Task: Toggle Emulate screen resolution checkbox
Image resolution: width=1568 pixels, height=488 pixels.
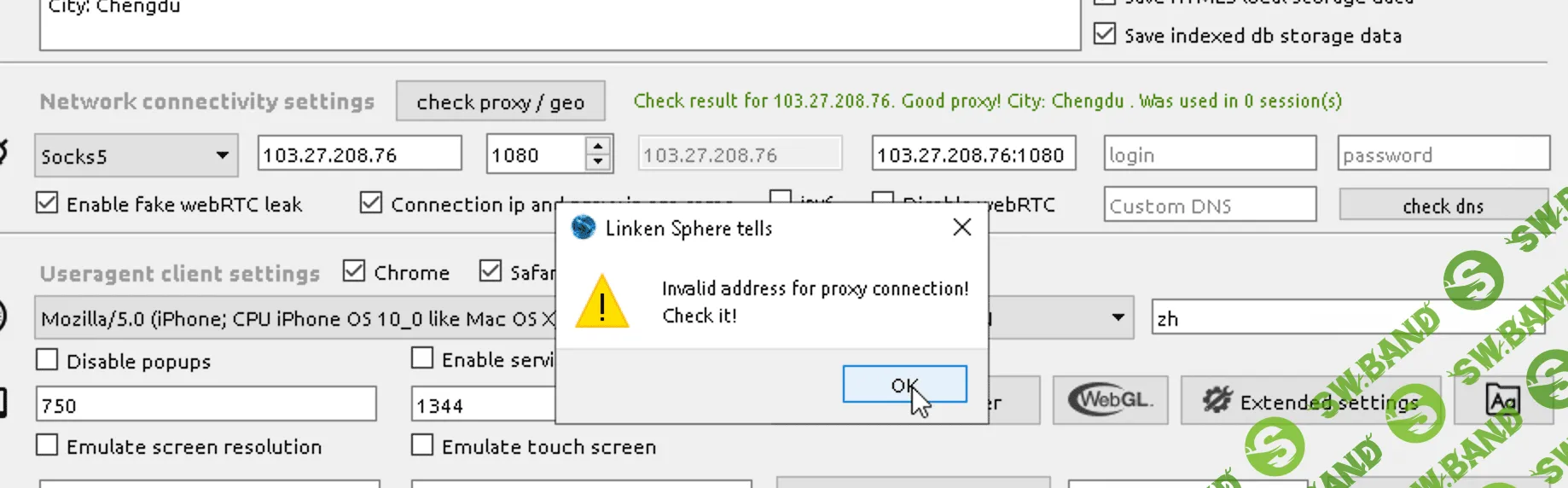Action: click(x=48, y=445)
